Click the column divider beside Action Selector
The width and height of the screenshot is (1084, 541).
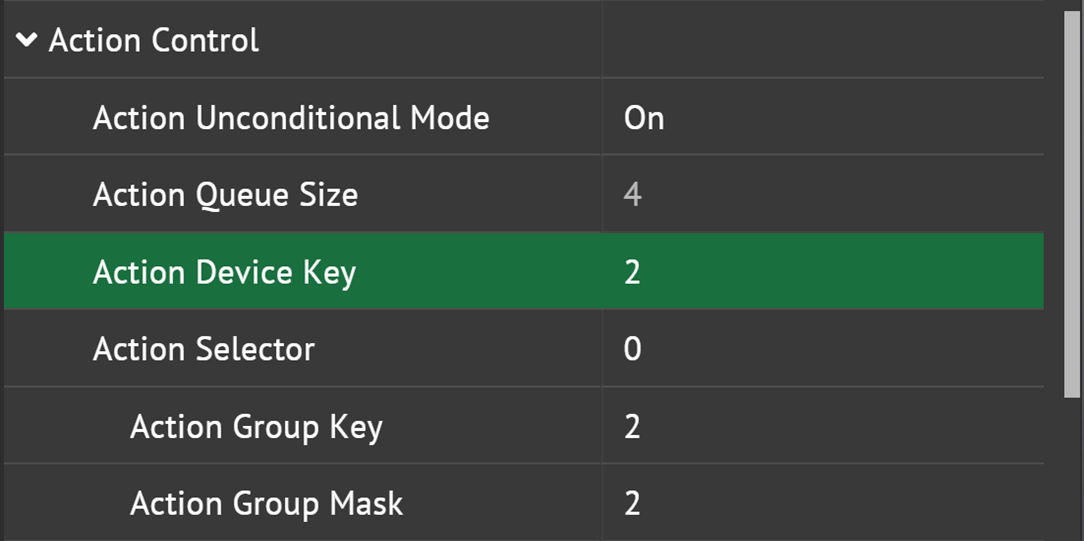coord(602,349)
